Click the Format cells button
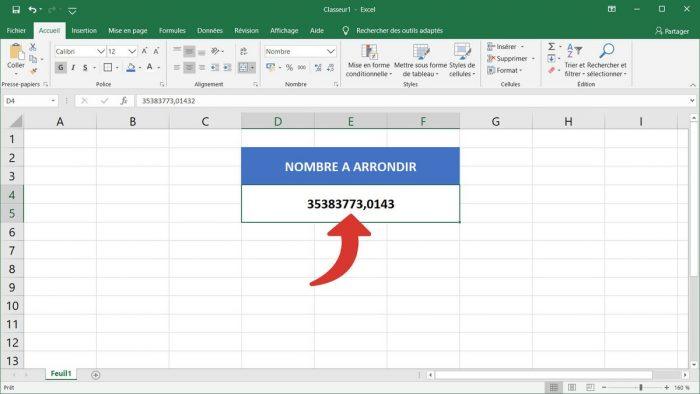This screenshot has width=700, height=394. (504, 71)
